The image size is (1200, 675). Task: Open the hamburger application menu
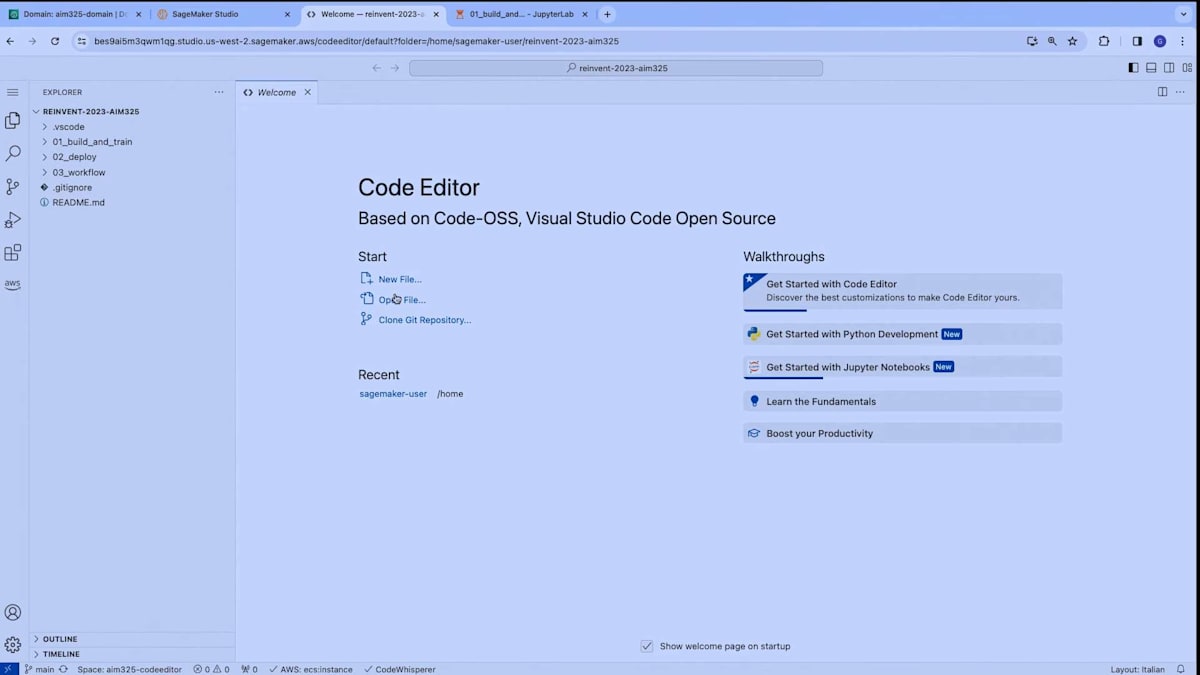pos(13,92)
